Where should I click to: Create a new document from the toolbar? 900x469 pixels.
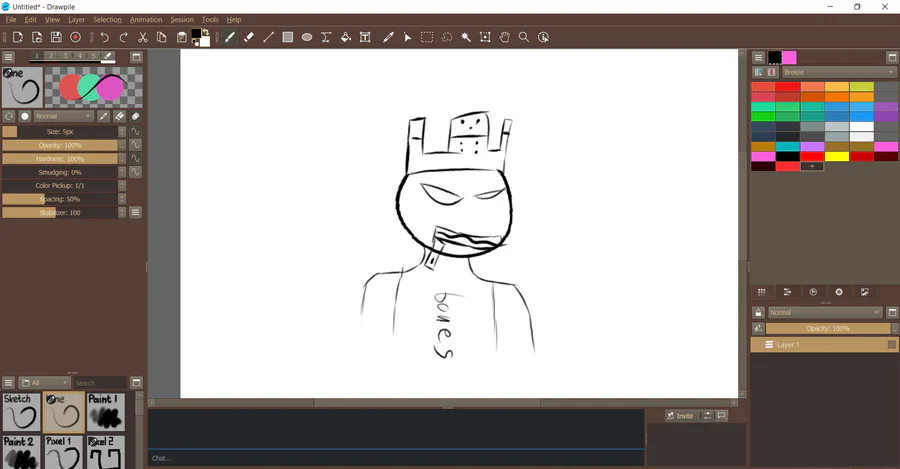coord(18,37)
